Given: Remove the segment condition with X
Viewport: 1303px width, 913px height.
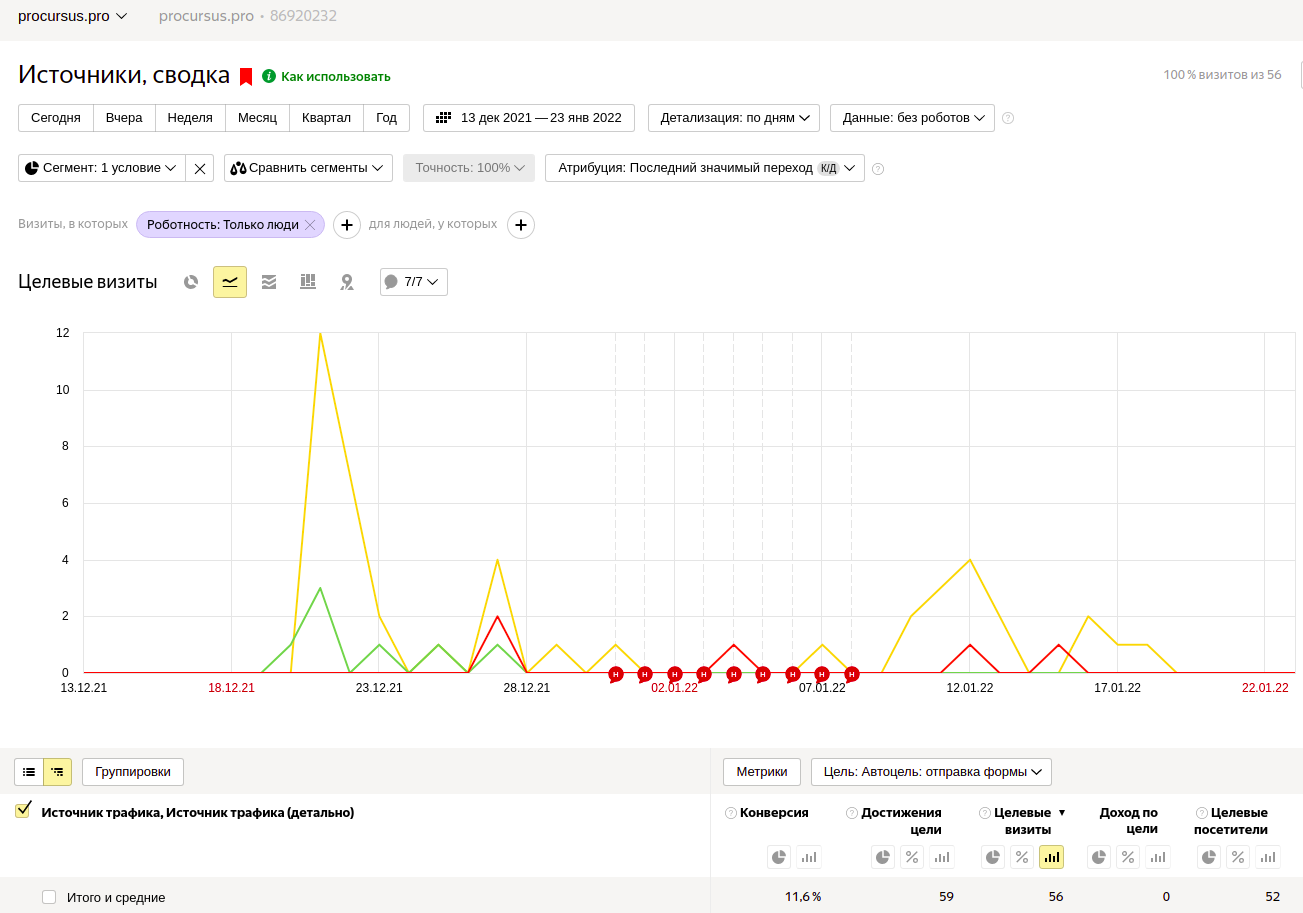Looking at the screenshot, I should coord(200,168).
